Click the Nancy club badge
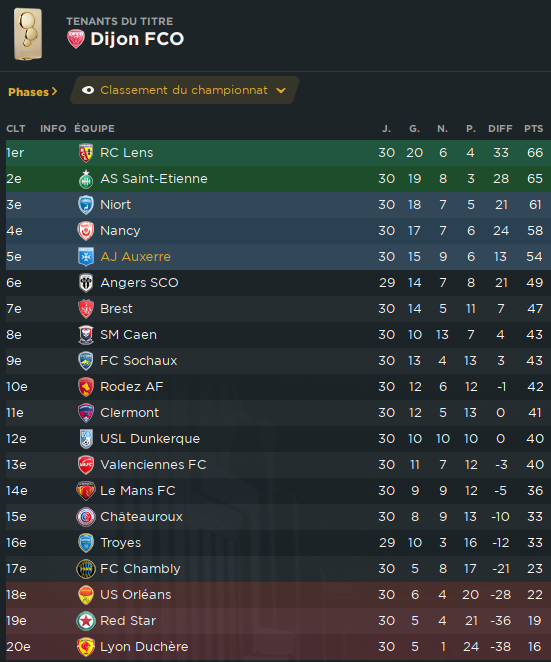The image size is (551, 662). 86,231
